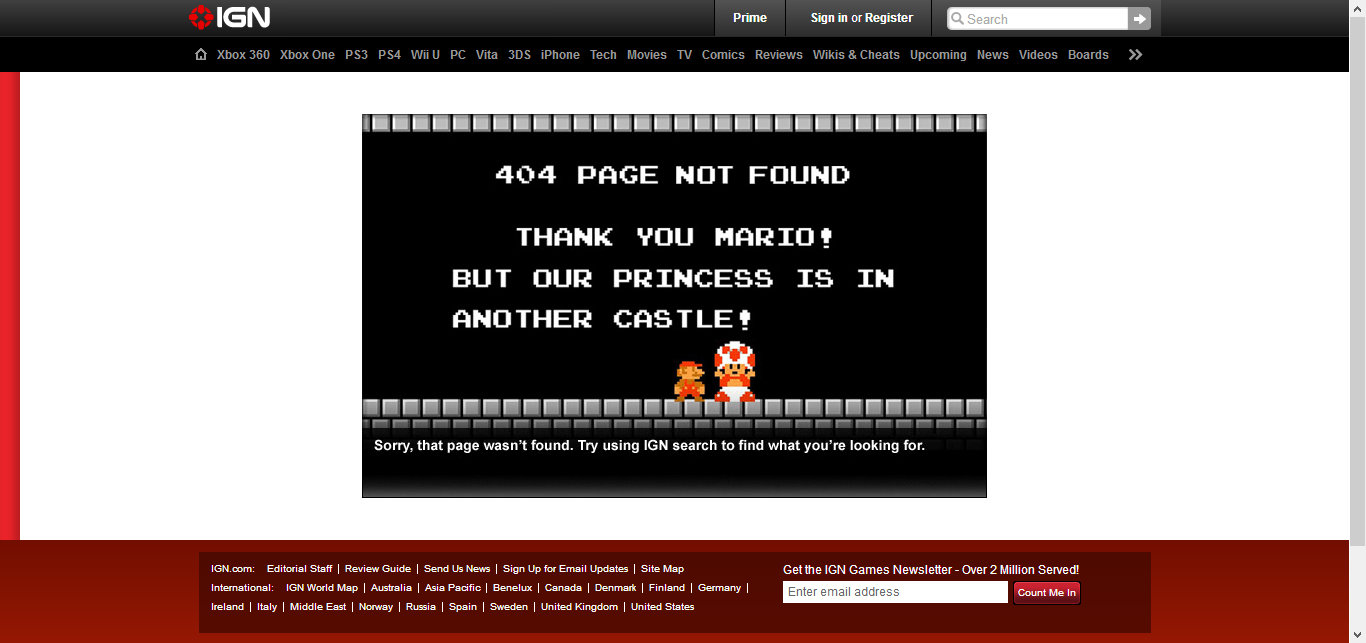This screenshot has width=1366, height=643.
Task: Click the IGN logo
Action: coord(229,17)
